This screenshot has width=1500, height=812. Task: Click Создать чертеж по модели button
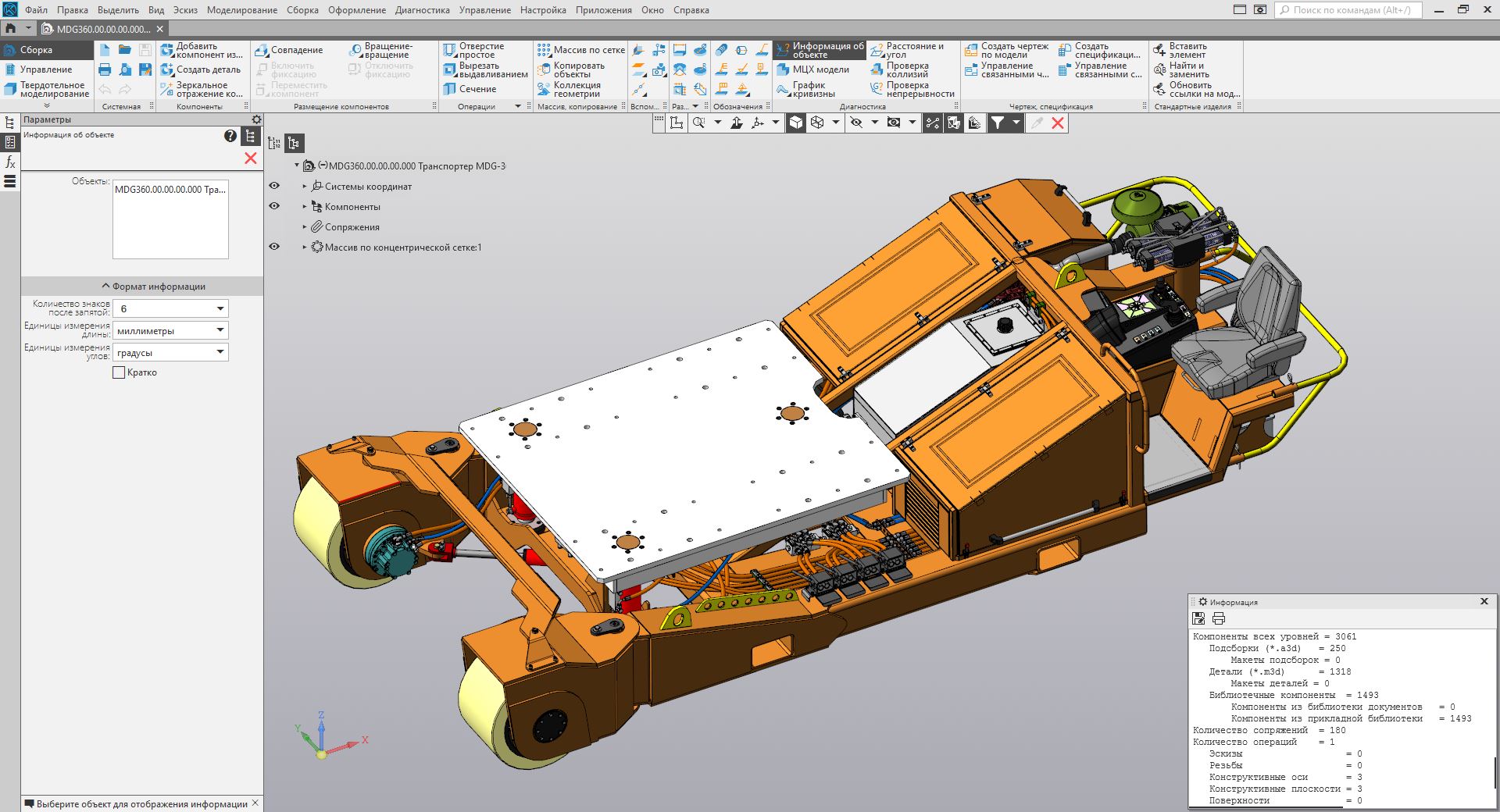pyautogui.click(x=1006, y=50)
